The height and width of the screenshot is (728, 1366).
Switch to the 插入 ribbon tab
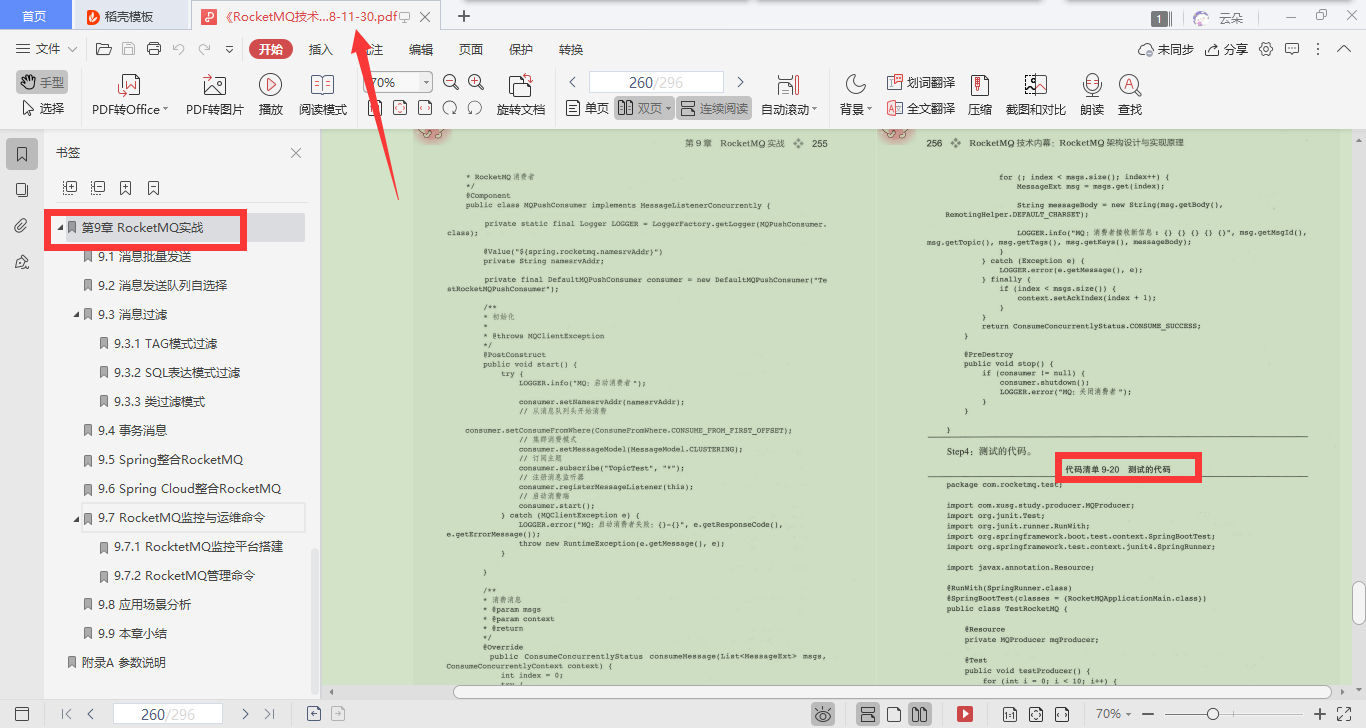pos(321,49)
